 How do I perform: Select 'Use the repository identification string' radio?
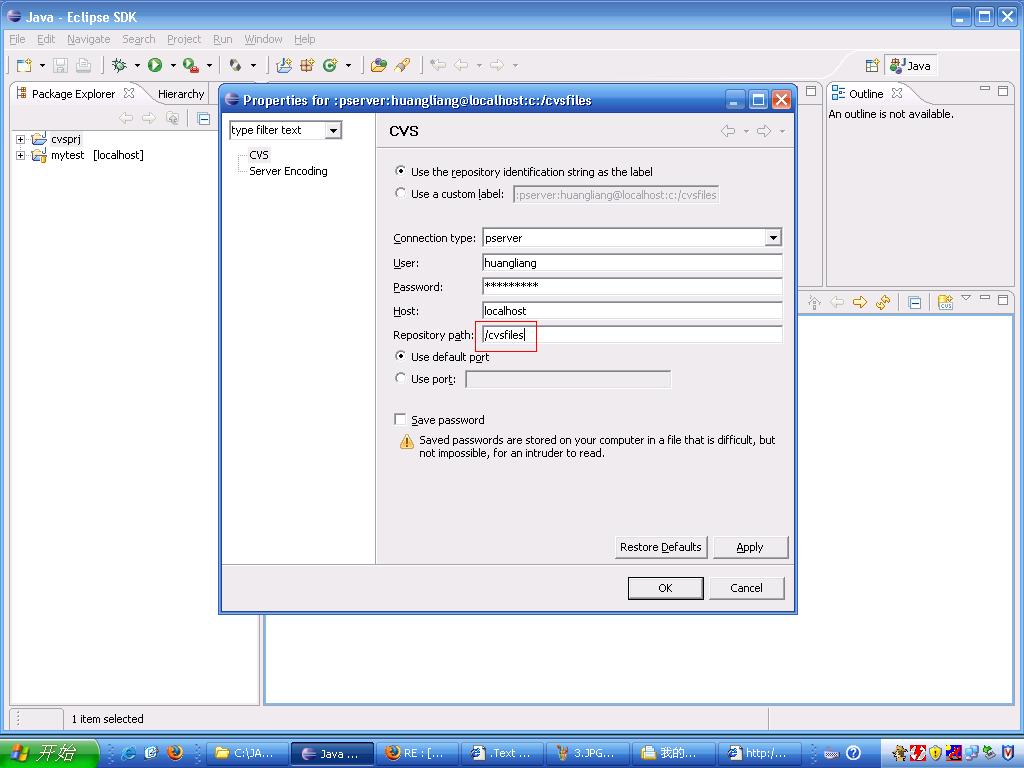click(x=400, y=171)
